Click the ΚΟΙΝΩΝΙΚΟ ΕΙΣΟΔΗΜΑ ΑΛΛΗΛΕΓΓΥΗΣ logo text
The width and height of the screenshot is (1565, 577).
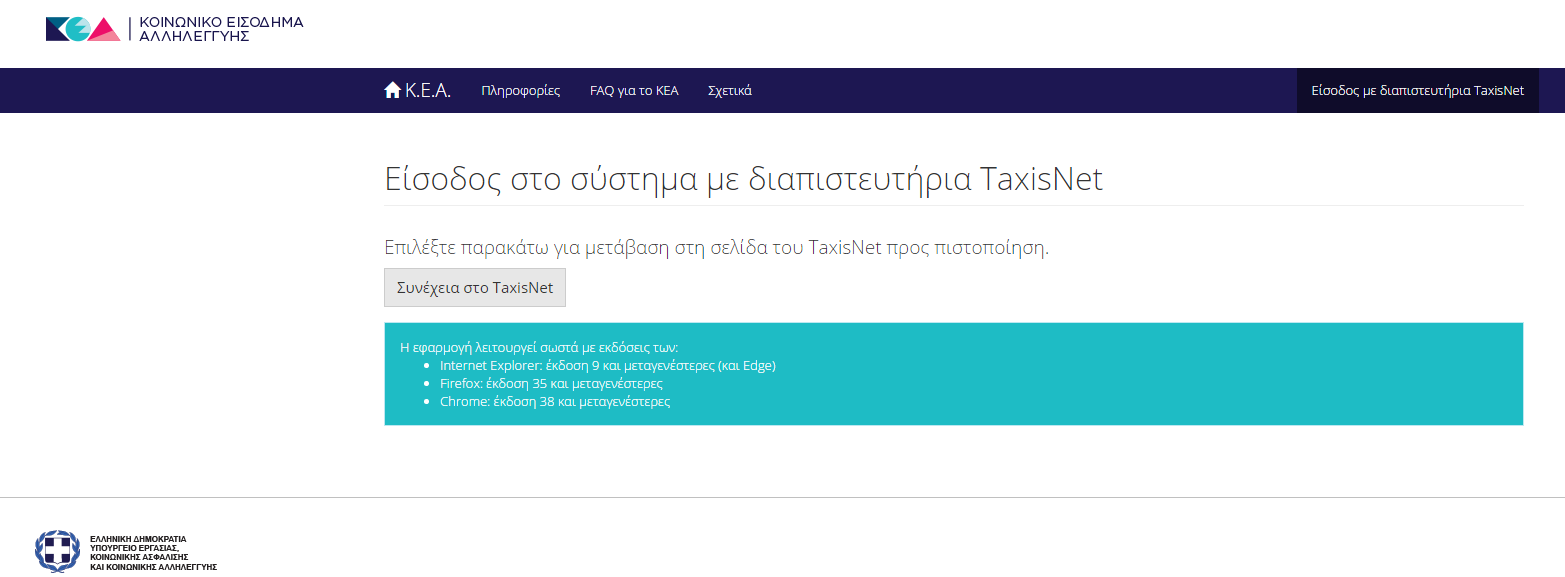(220, 29)
